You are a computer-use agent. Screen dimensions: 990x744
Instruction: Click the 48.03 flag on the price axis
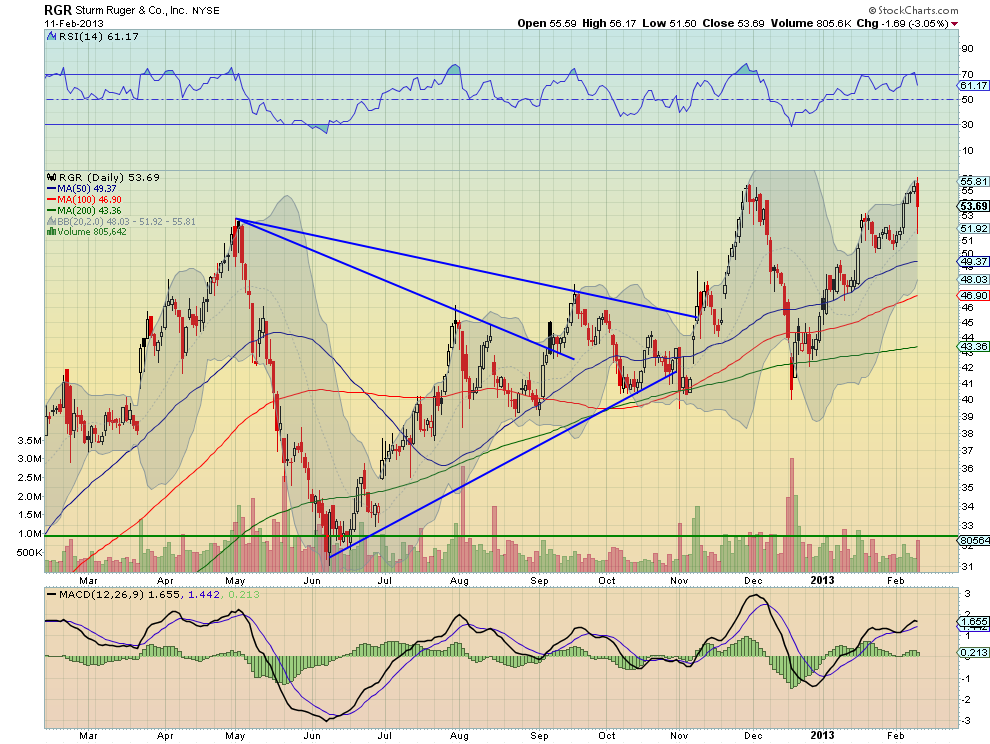pos(974,279)
